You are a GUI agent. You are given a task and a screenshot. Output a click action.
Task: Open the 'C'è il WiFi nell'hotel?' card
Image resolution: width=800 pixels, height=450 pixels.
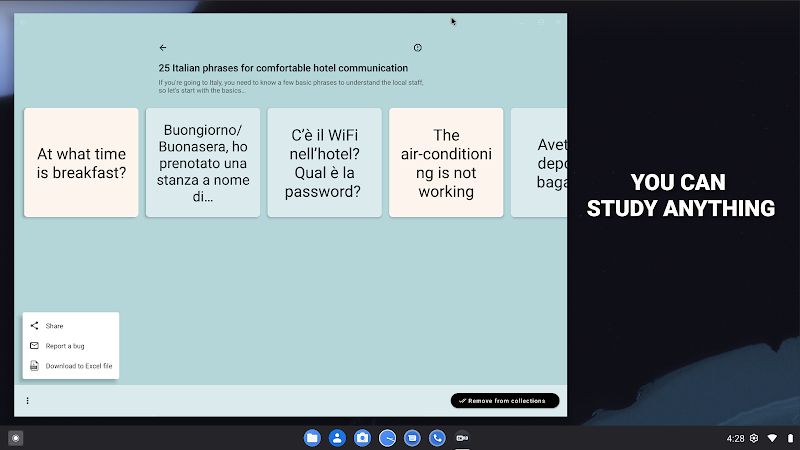(324, 162)
